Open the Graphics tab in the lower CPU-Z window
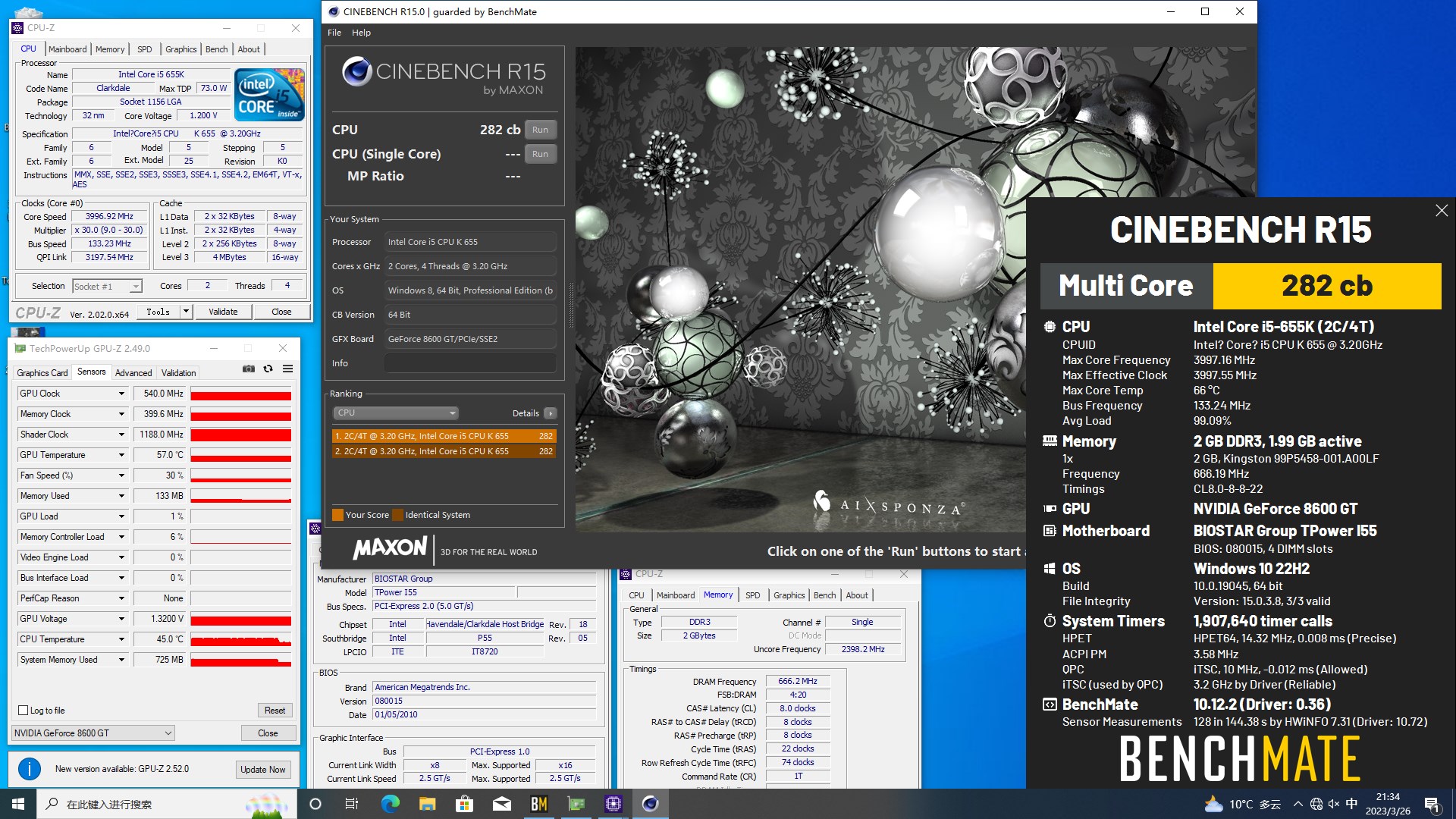The width and height of the screenshot is (1456, 819). pyautogui.click(x=789, y=595)
